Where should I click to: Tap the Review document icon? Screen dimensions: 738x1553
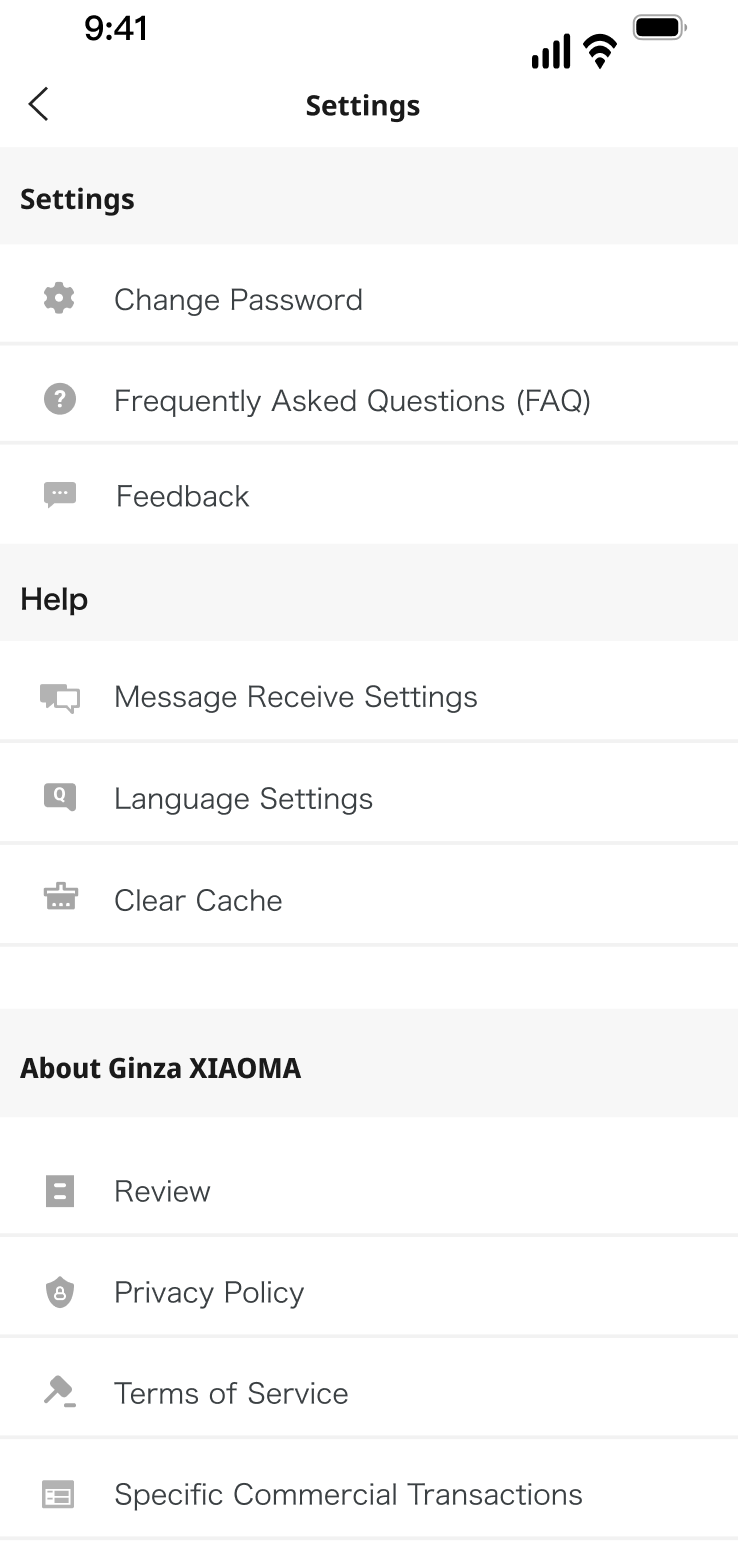pyautogui.click(x=60, y=1191)
